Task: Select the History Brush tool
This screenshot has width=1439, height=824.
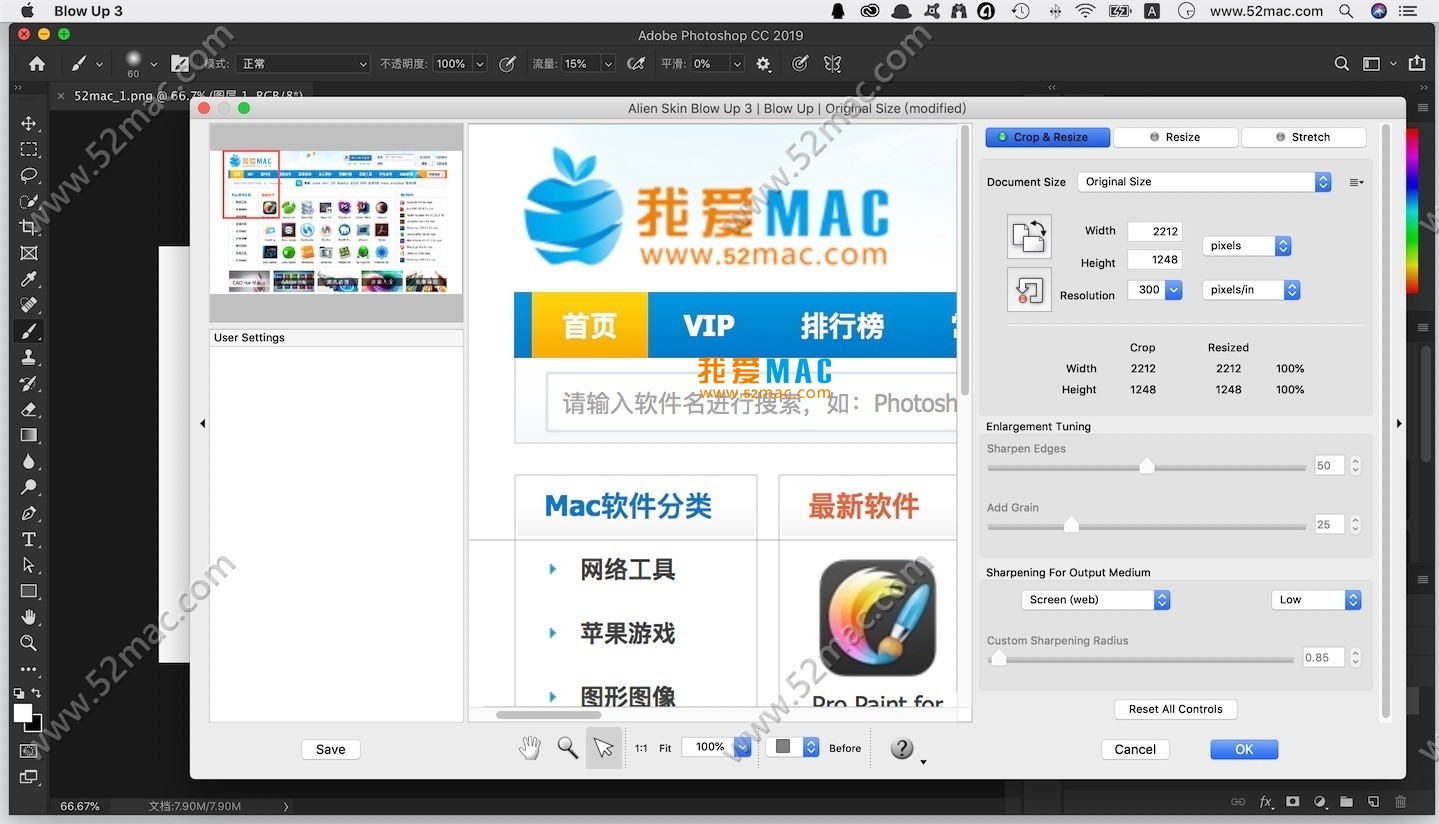Action: pos(29,383)
